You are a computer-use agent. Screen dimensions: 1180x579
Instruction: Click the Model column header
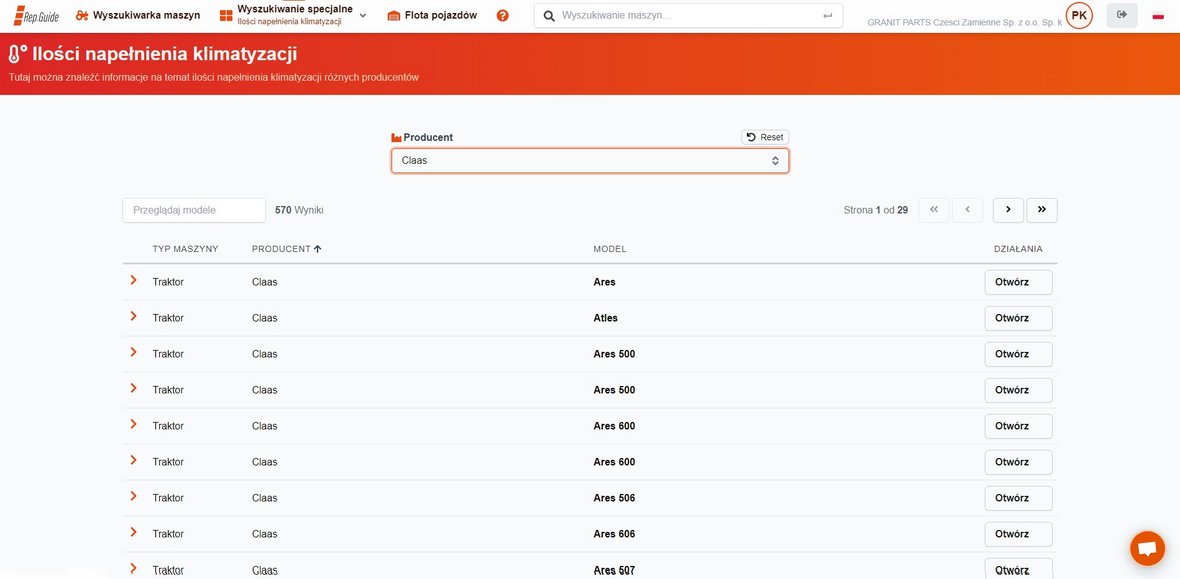(610, 249)
